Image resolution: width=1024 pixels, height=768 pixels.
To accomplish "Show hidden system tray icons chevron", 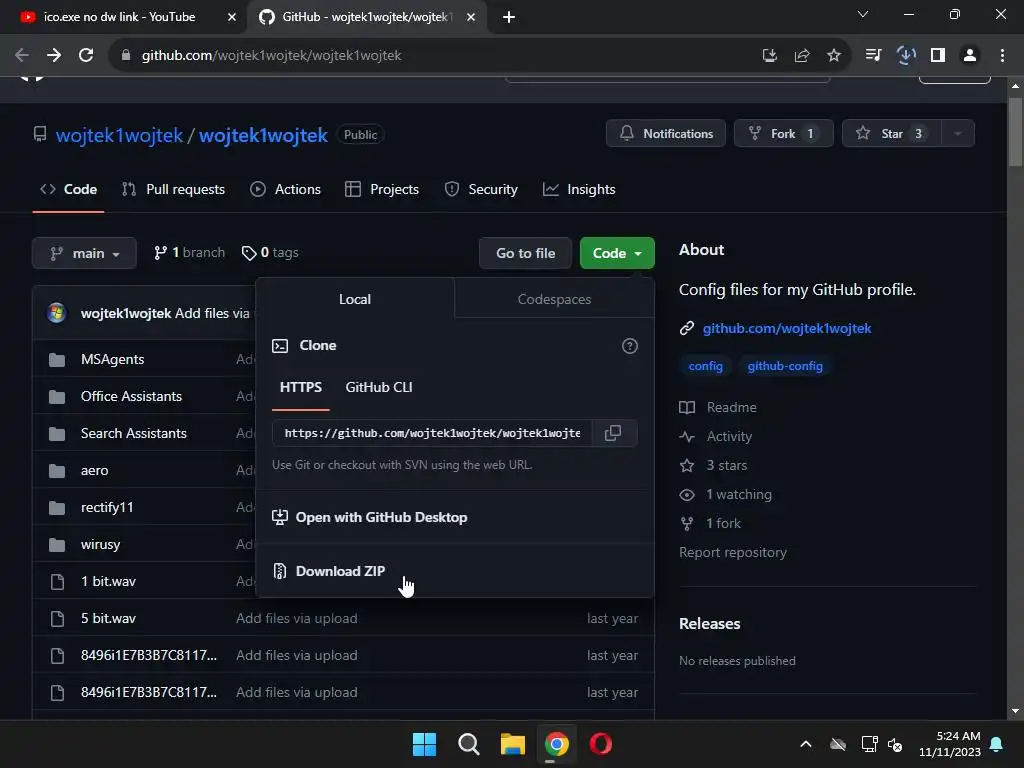I will point(806,744).
